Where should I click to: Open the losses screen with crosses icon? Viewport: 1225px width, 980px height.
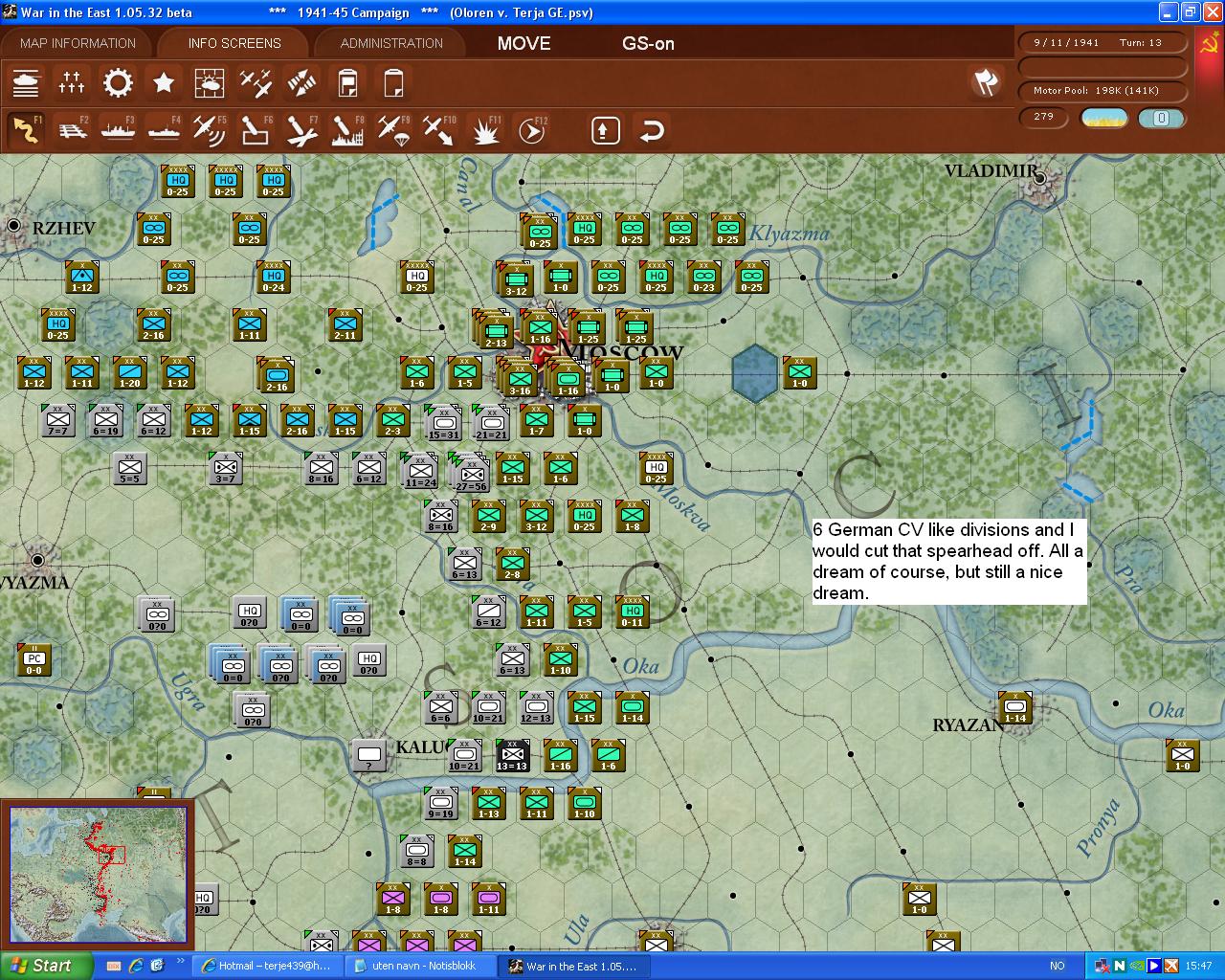point(72,83)
